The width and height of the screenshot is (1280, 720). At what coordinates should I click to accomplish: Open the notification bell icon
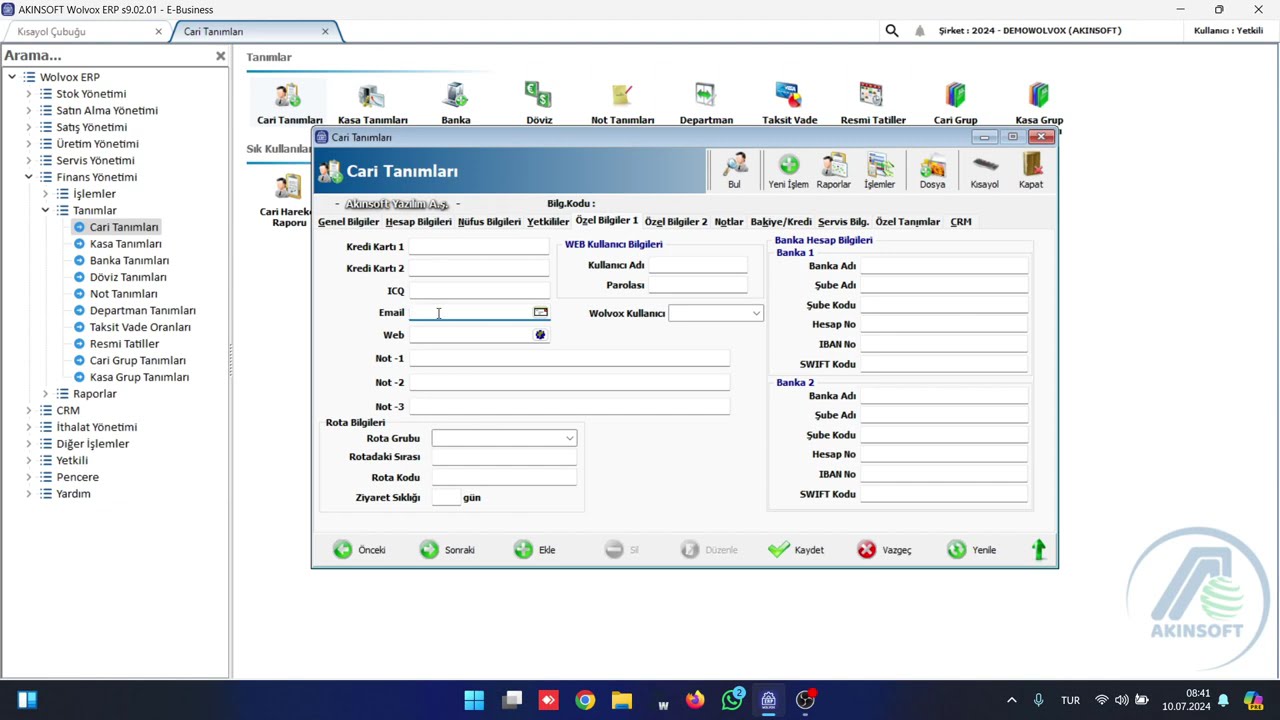(x=919, y=31)
